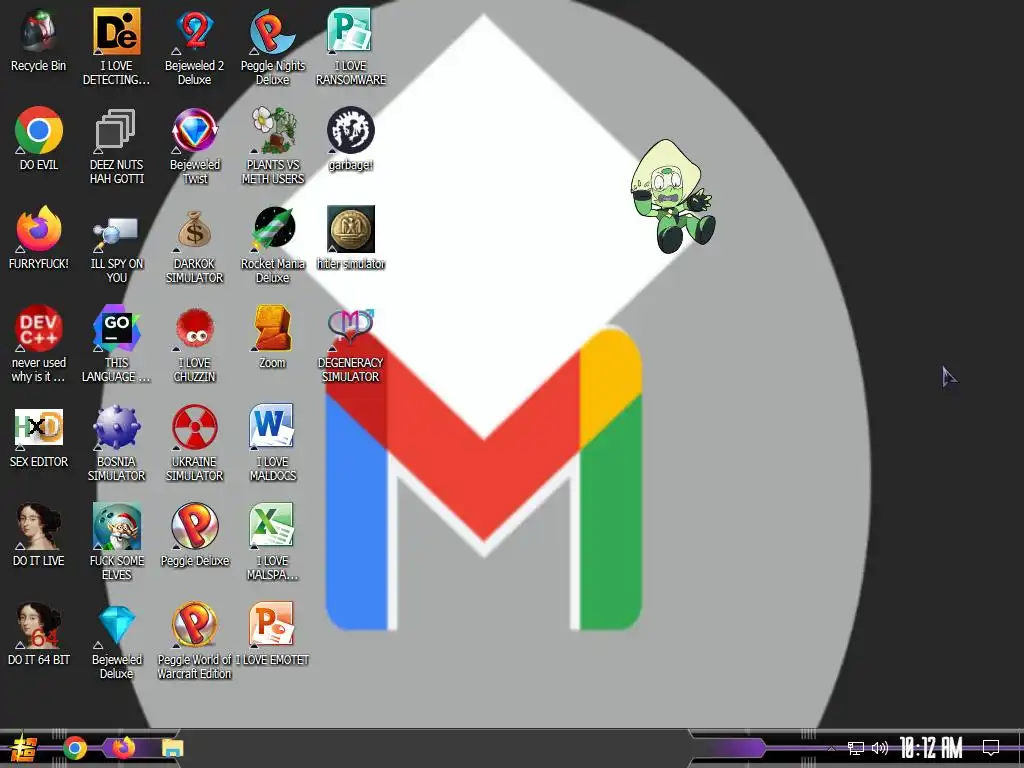Click the 10:12 AM taskbar clock
The height and width of the screenshot is (768, 1024).
[931, 748]
